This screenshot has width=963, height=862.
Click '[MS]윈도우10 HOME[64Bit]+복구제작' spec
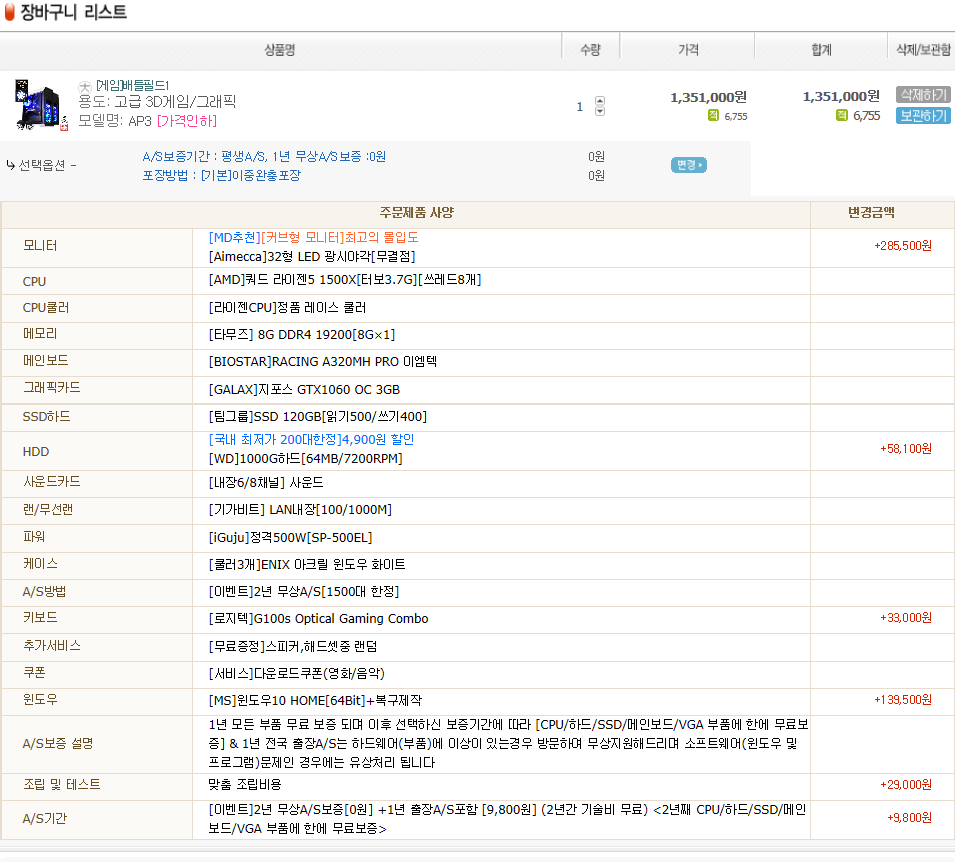tap(316, 701)
